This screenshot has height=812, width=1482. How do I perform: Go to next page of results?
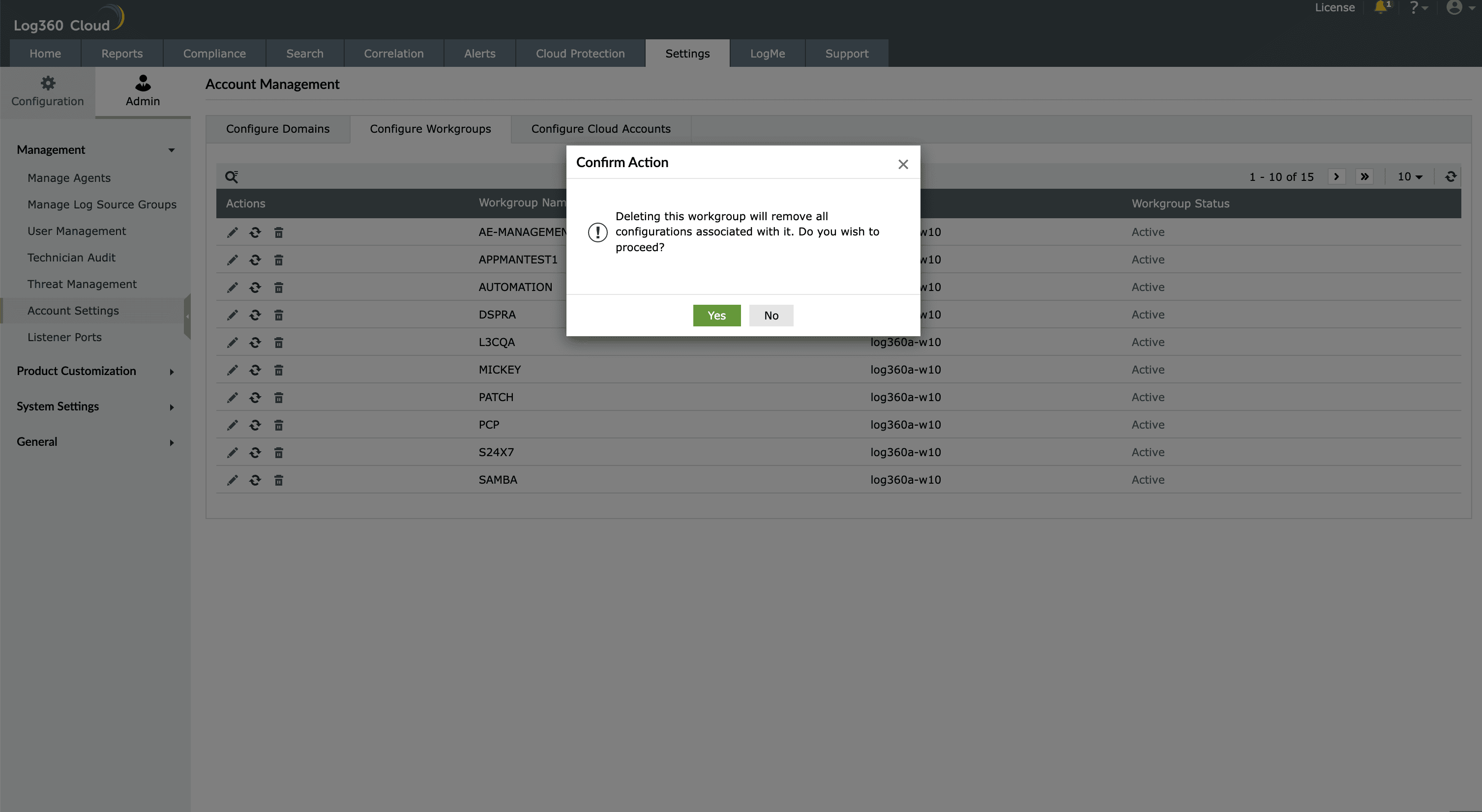tap(1336, 176)
